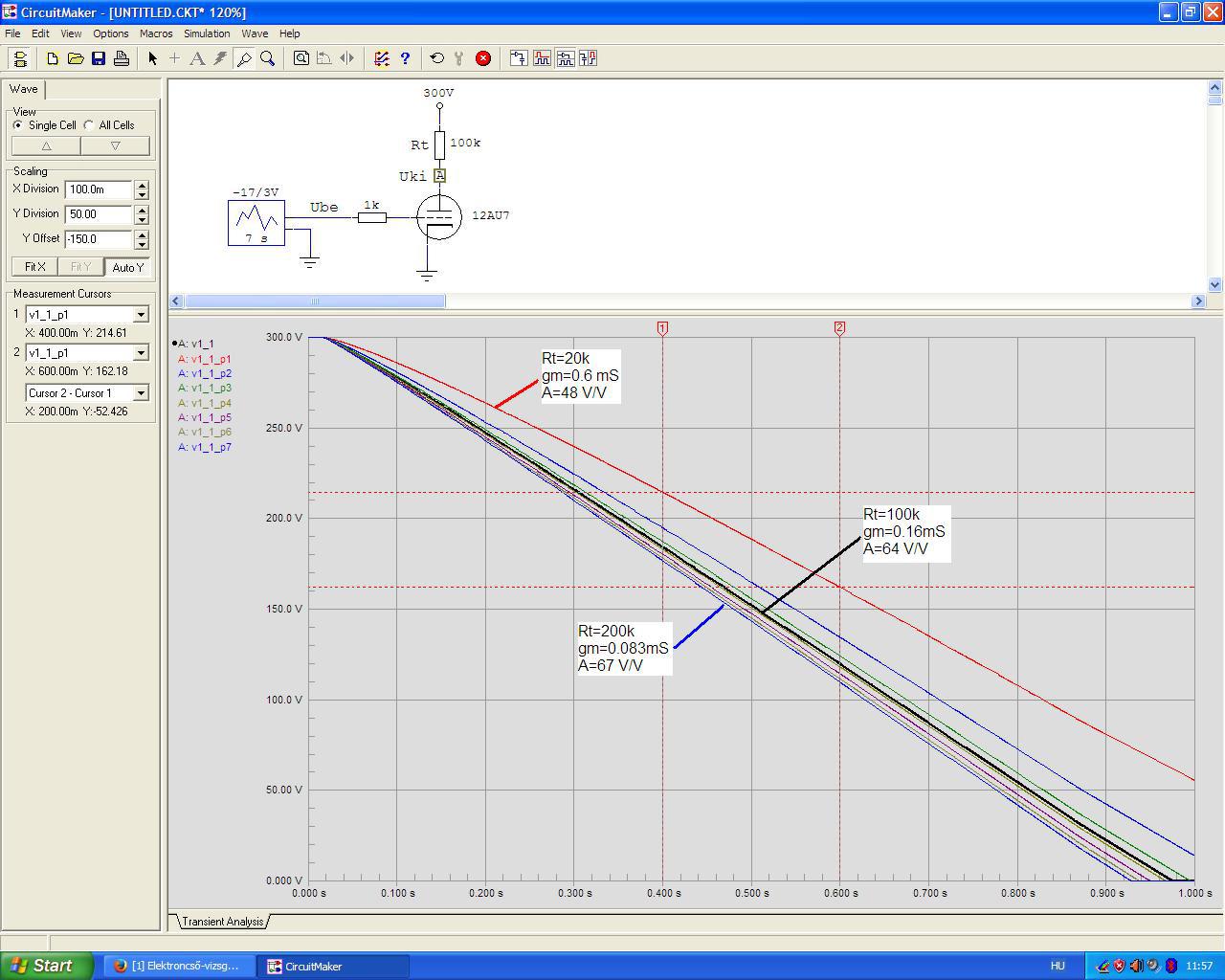Switch view to All Cells

(90, 125)
